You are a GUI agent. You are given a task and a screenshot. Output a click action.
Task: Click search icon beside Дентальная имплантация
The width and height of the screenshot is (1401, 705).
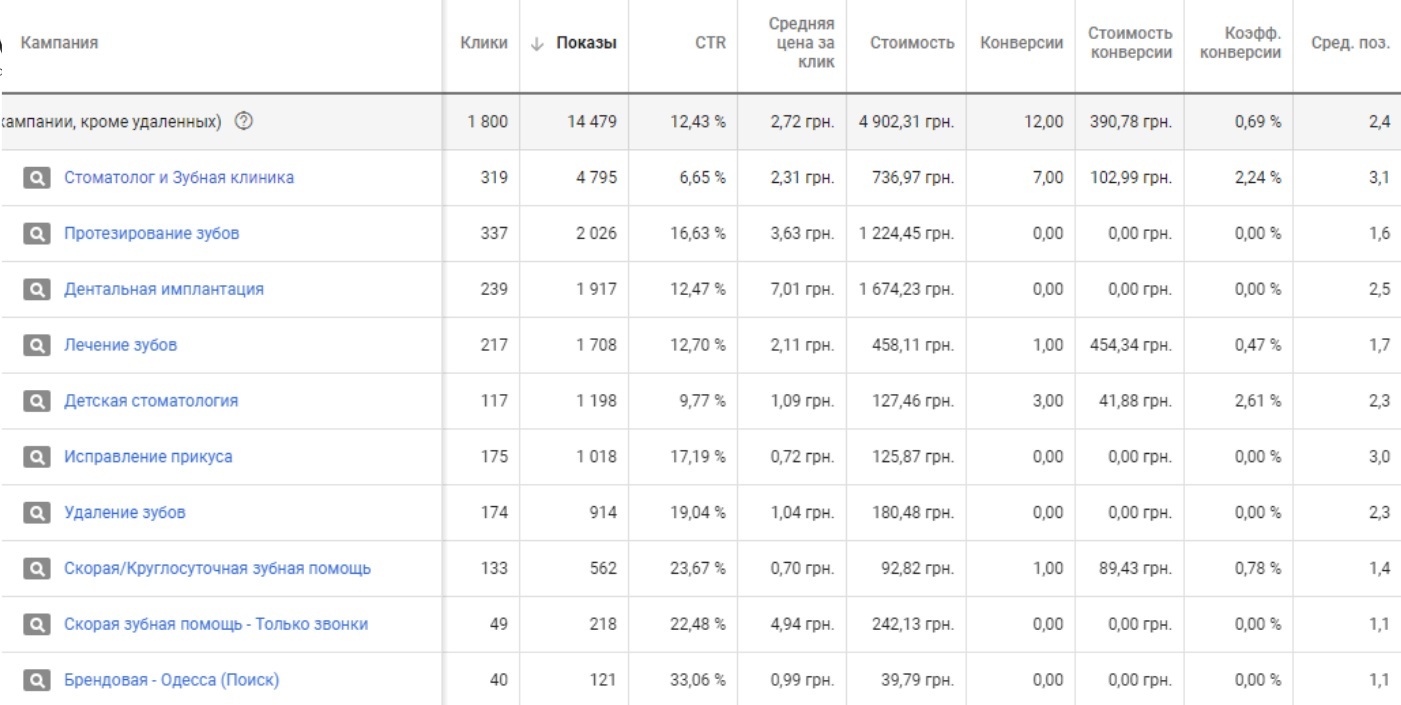click(35, 290)
